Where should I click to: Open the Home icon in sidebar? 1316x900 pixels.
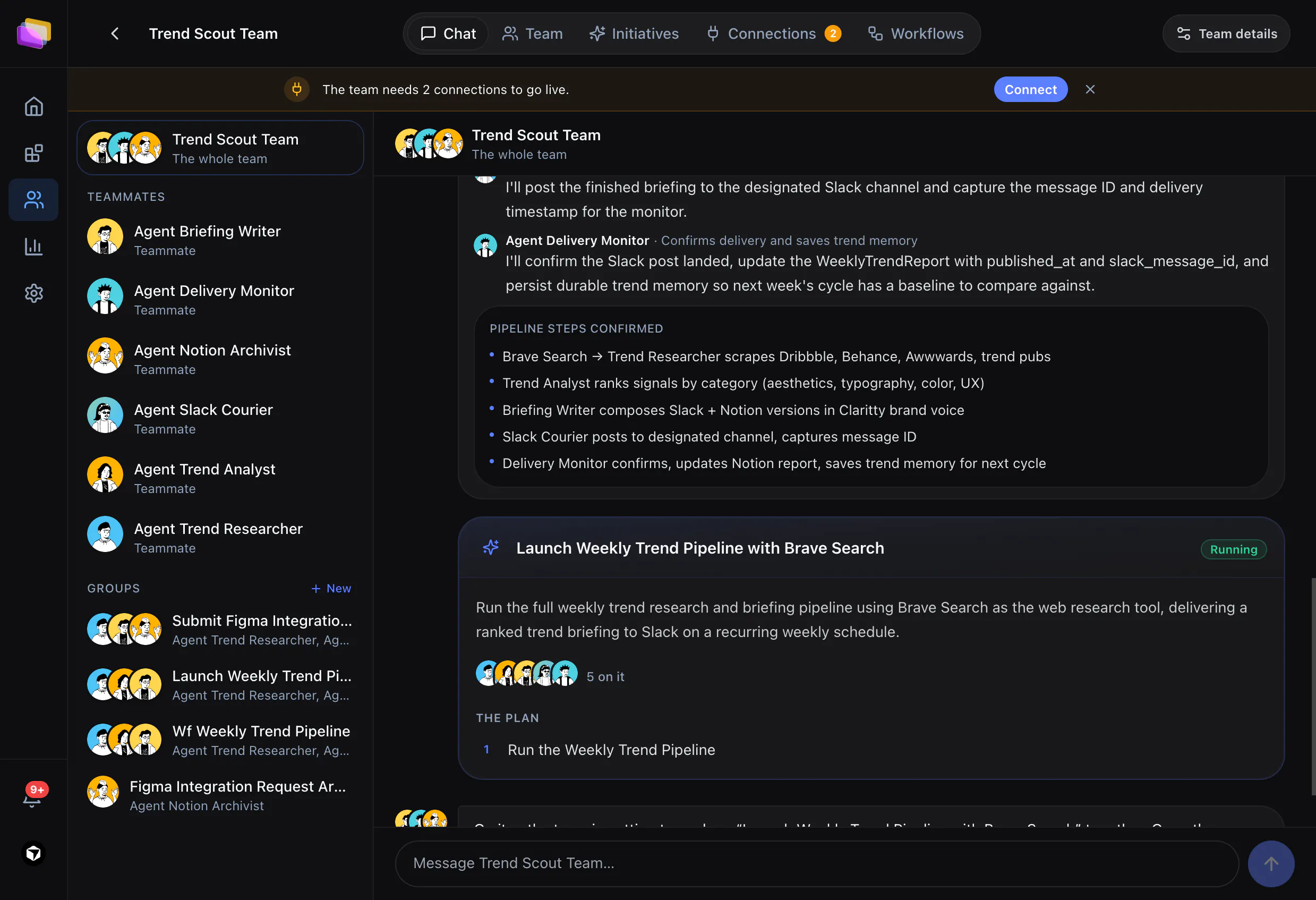coord(33,106)
